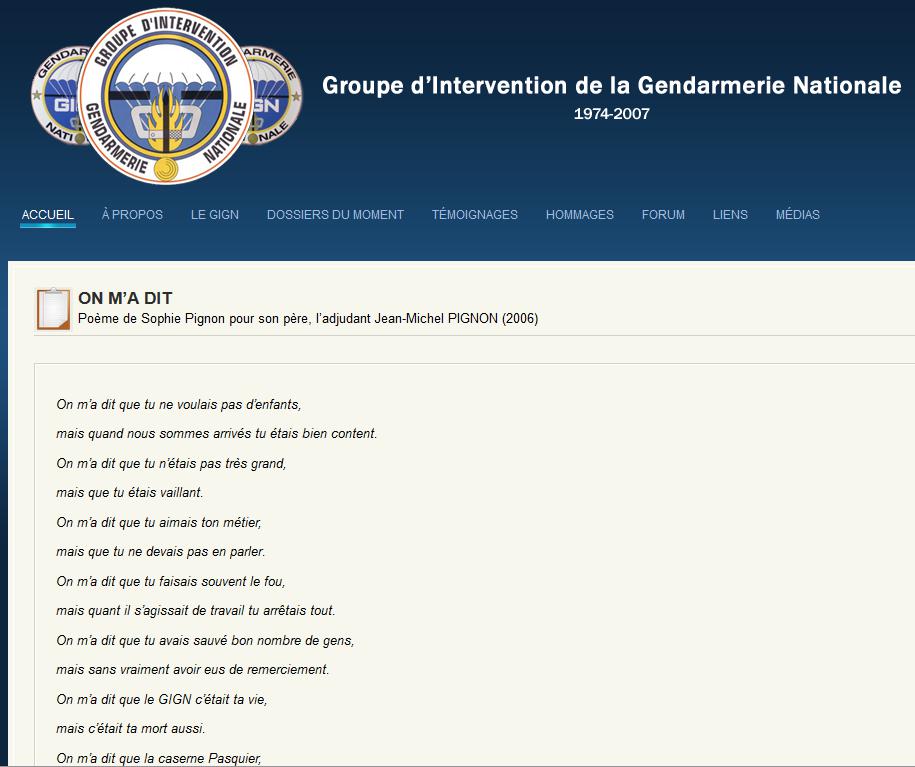Go to the MÉDIAS section
Image resolution: width=915 pixels, height=767 pixels.
(798, 215)
